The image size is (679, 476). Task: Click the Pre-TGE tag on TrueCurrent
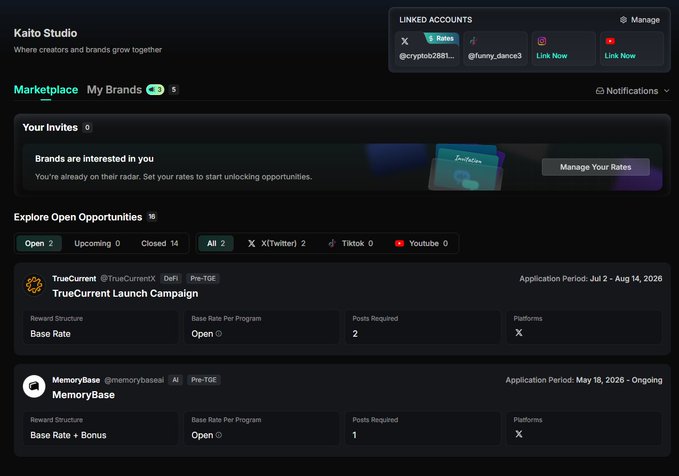point(203,278)
